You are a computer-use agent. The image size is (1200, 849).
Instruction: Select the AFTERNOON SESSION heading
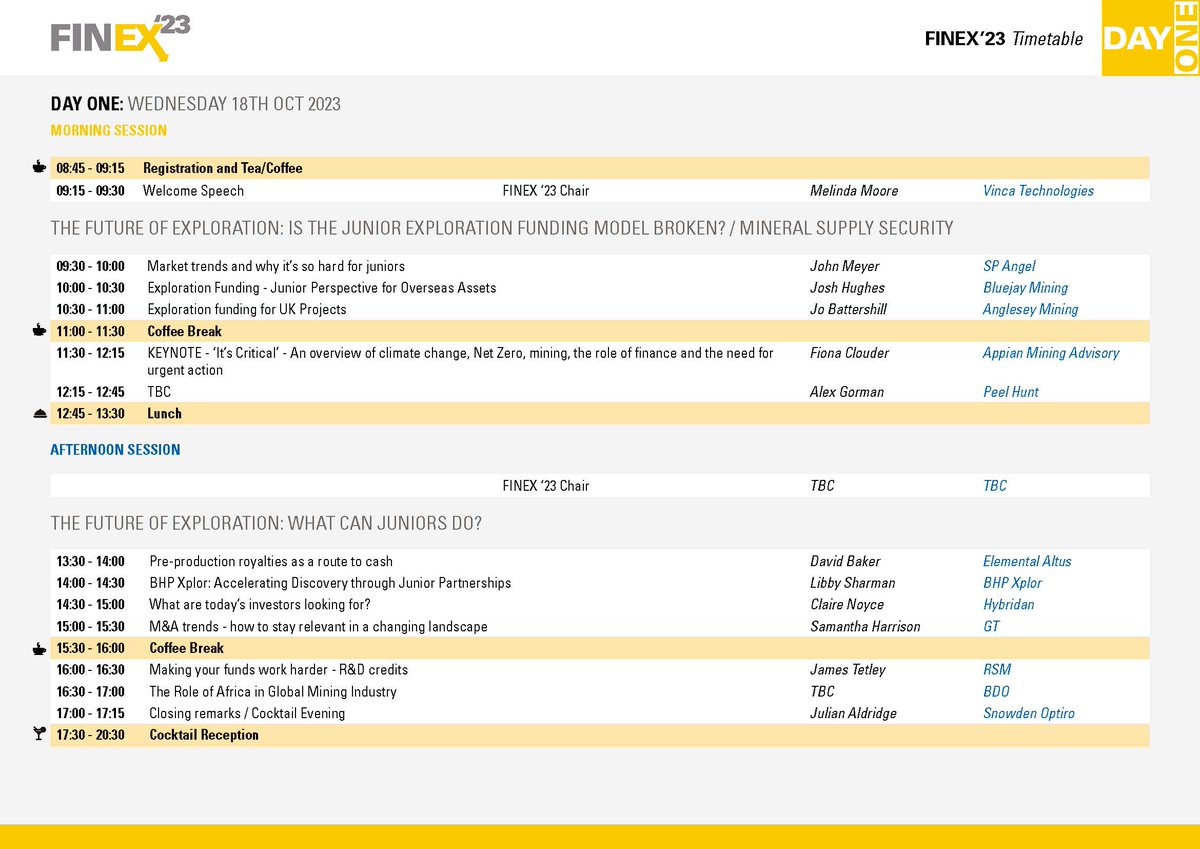[x=115, y=450]
